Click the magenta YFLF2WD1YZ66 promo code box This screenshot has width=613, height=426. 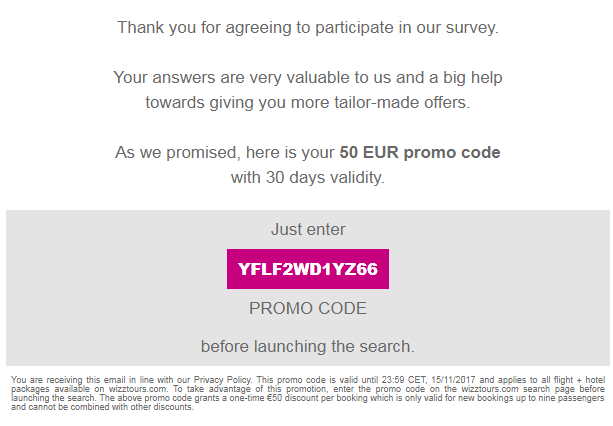308,269
